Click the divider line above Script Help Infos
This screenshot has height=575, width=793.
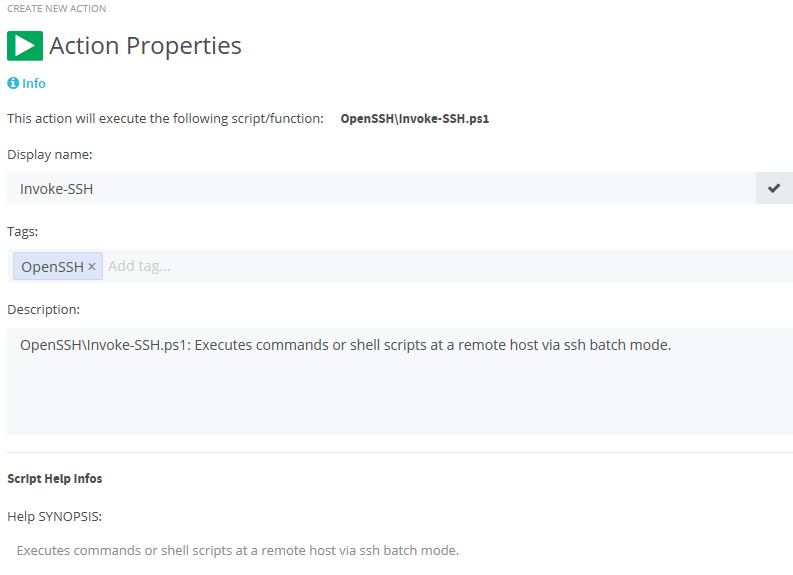tap(400, 452)
